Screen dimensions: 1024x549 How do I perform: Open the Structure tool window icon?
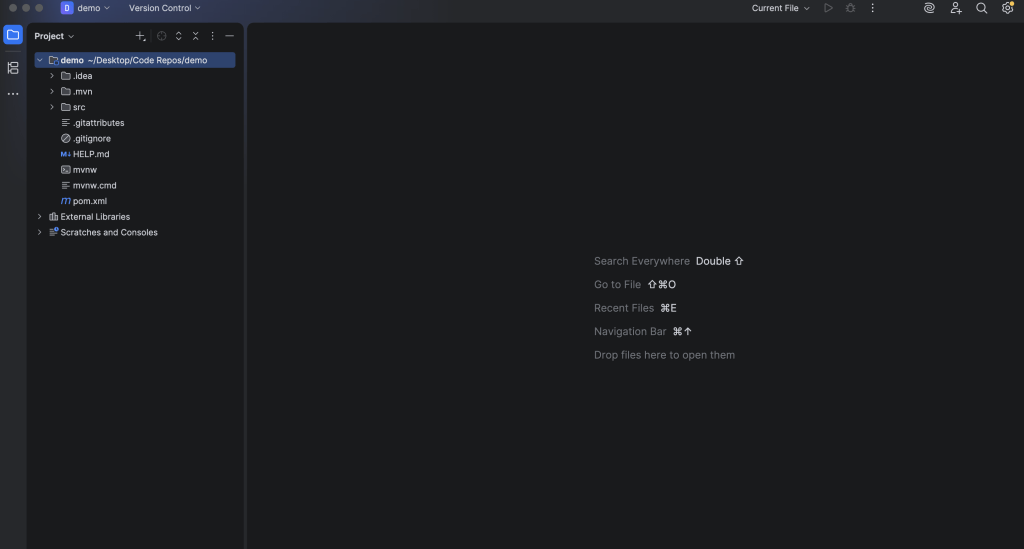click(13, 68)
